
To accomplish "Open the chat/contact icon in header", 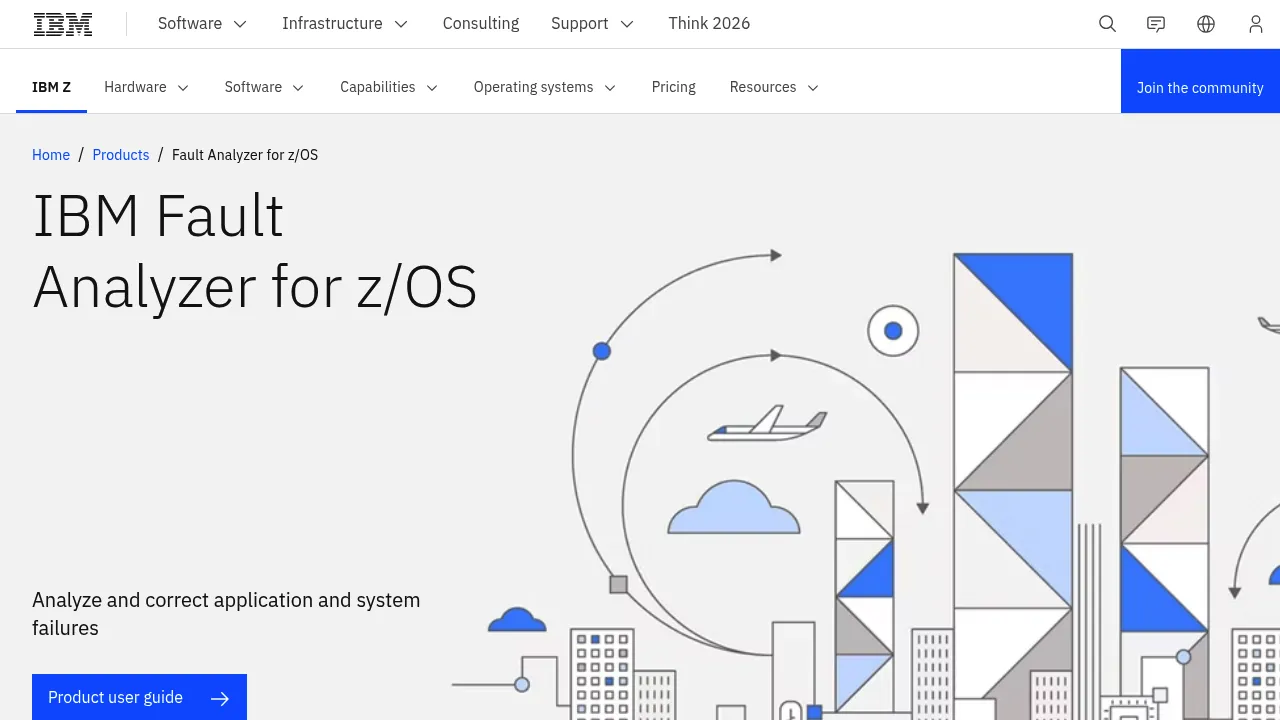I will pos(1156,24).
